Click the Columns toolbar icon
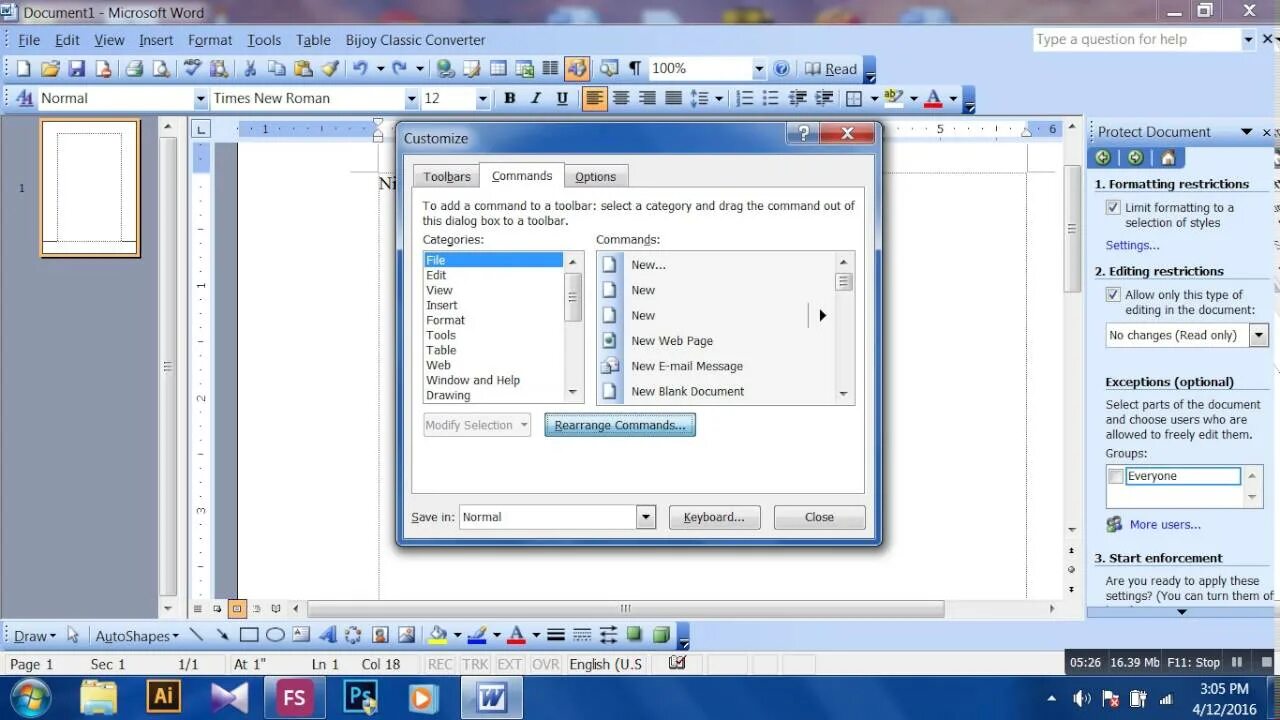Image resolution: width=1280 pixels, height=720 pixels. click(550, 69)
